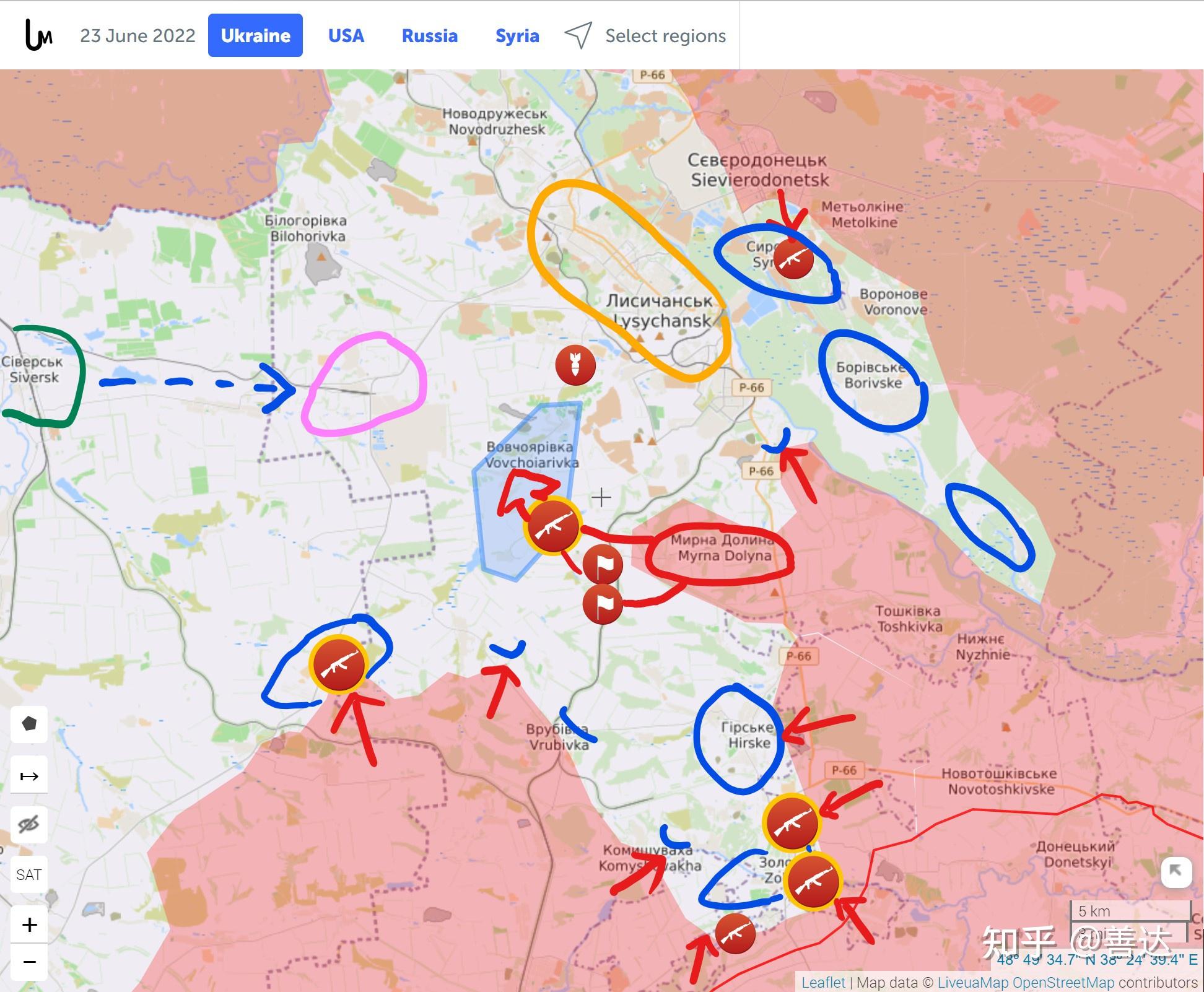Select the distance ruler arrow tool
The height and width of the screenshot is (992, 1204).
pyautogui.click(x=29, y=776)
